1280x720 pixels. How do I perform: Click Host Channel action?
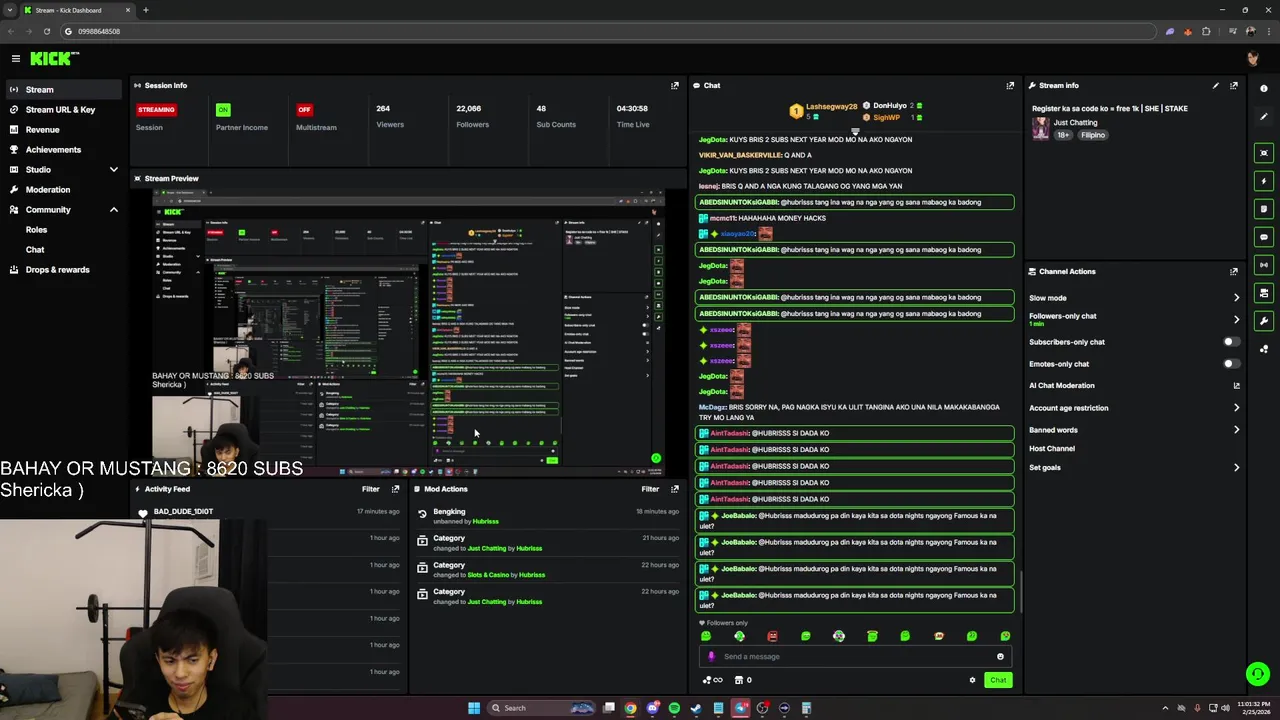[1052, 449]
